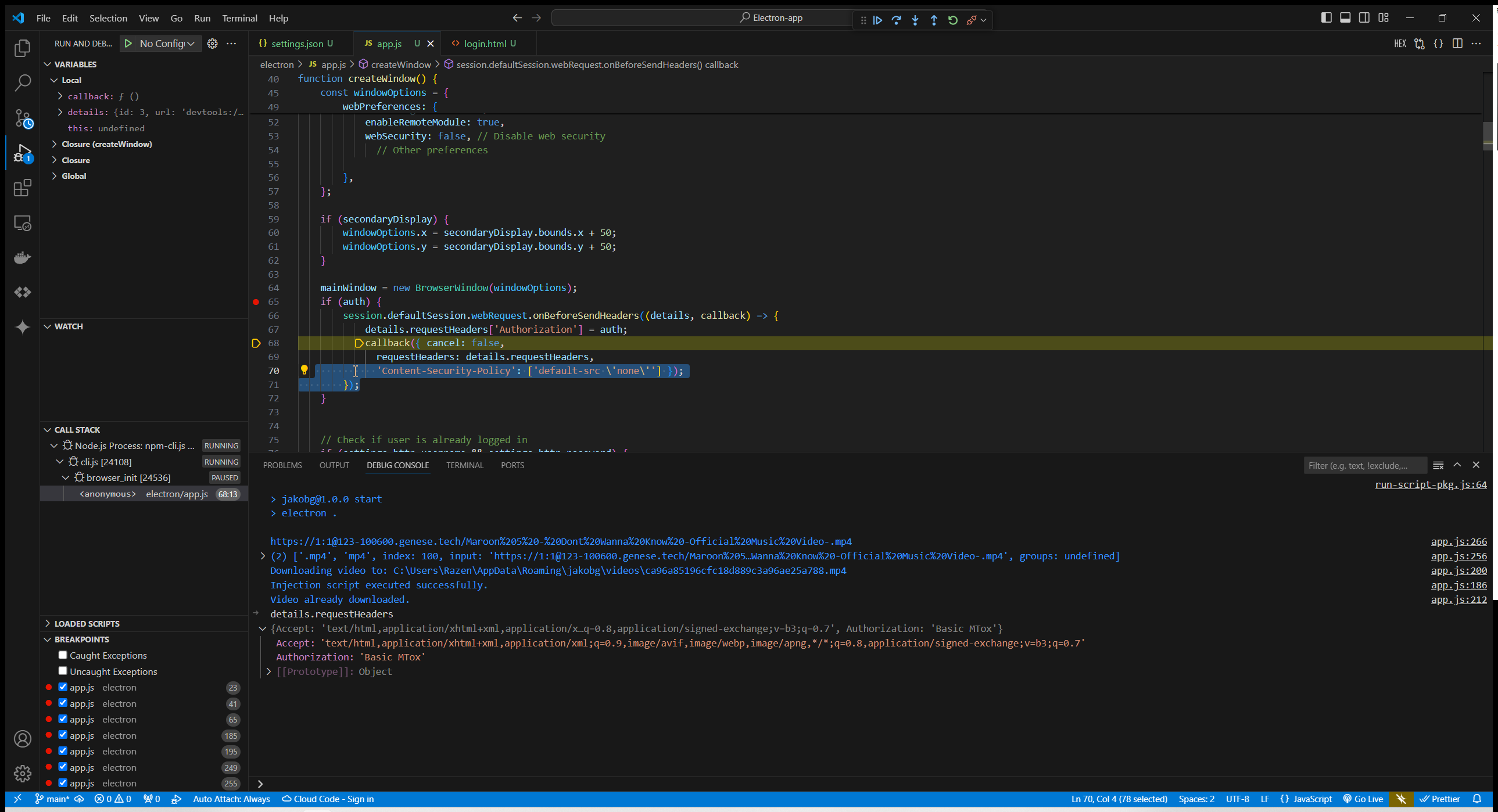The image size is (1498, 812).
Task: Click the Step Over debug icon
Action: click(896, 20)
